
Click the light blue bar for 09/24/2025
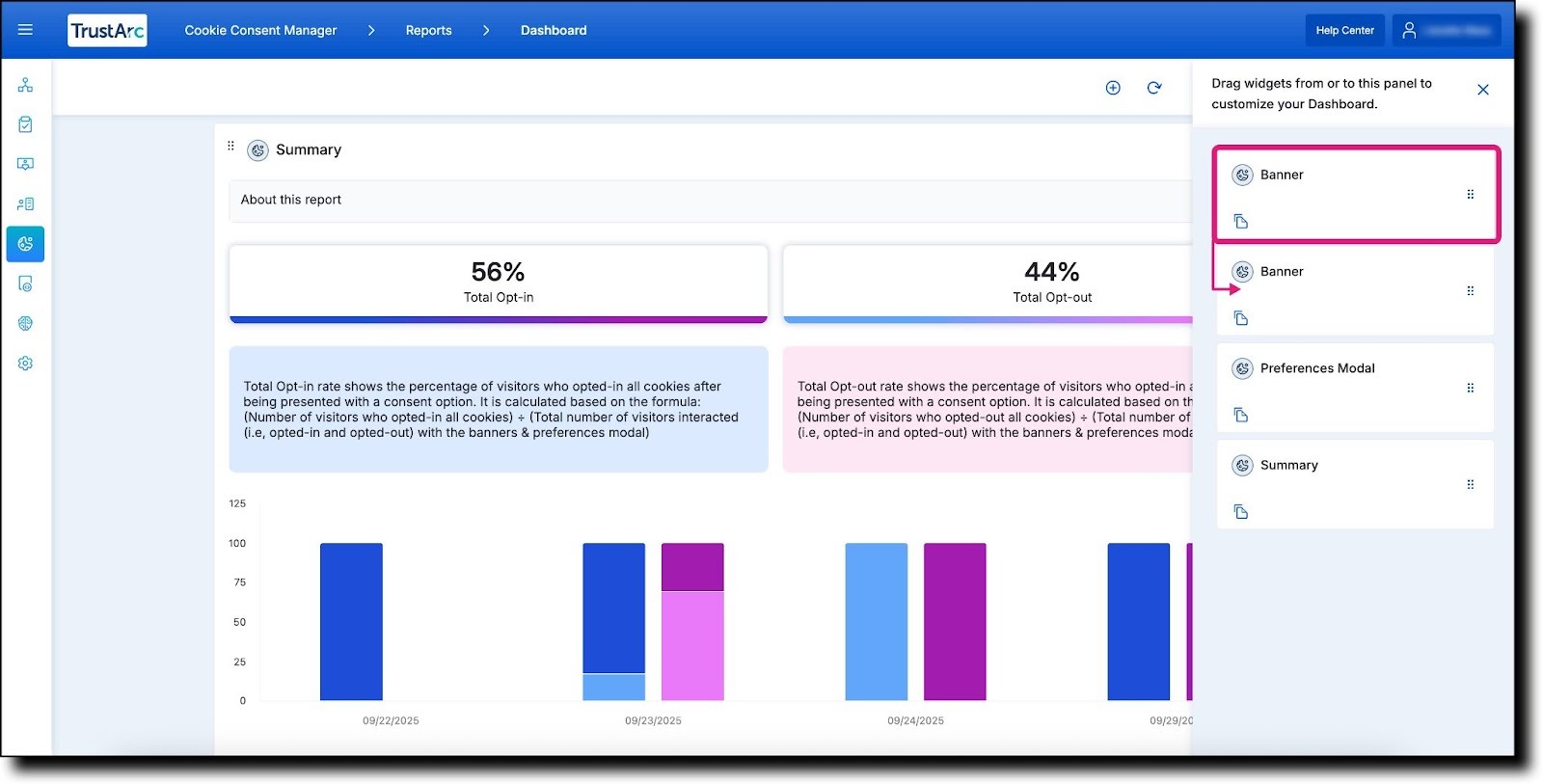(877, 622)
